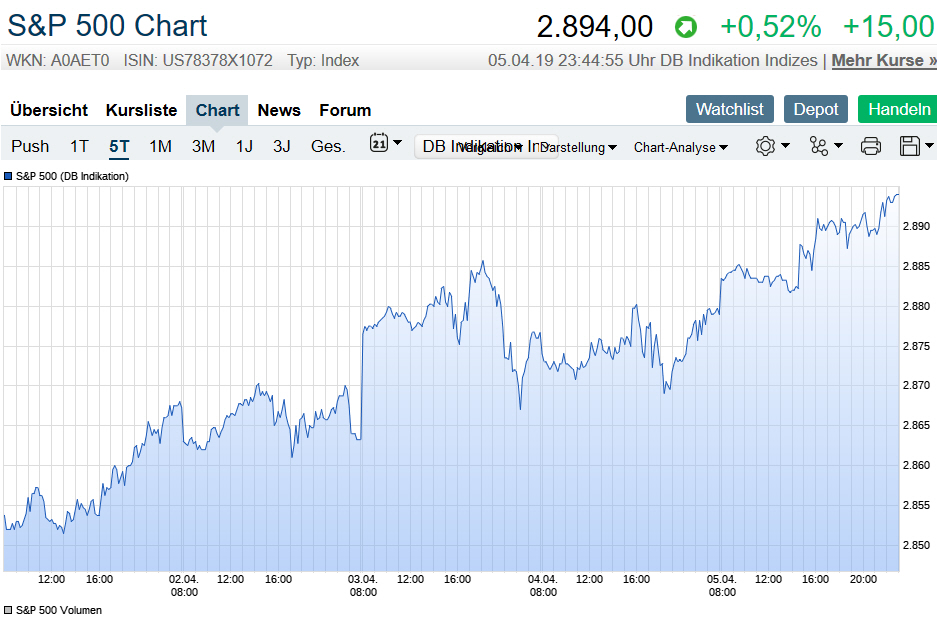Select the 3J time range
This screenshot has width=937, height=619.
[x=281, y=146]
